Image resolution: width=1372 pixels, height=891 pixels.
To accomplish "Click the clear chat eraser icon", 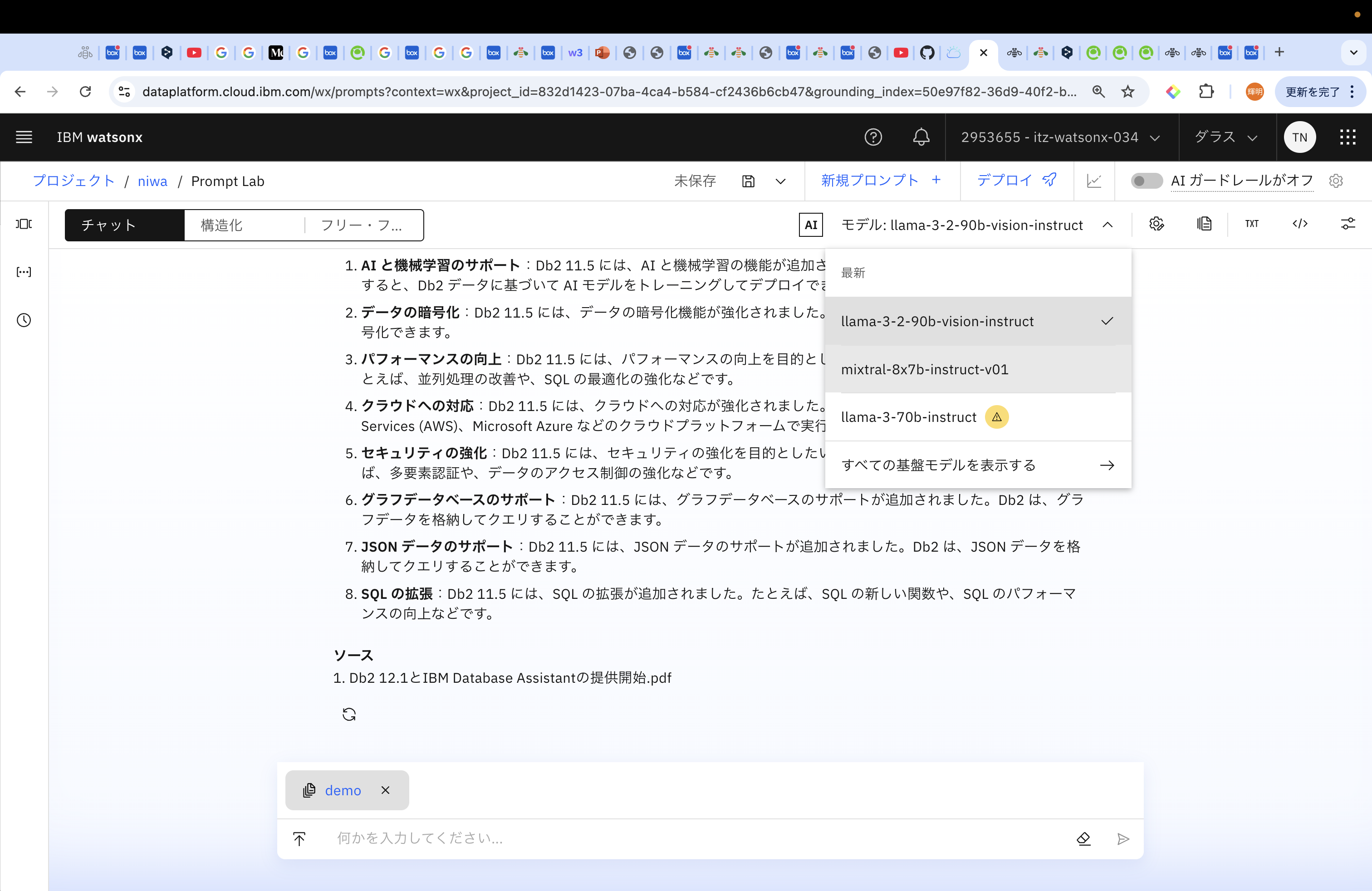I will click(x=1083, y=838).
